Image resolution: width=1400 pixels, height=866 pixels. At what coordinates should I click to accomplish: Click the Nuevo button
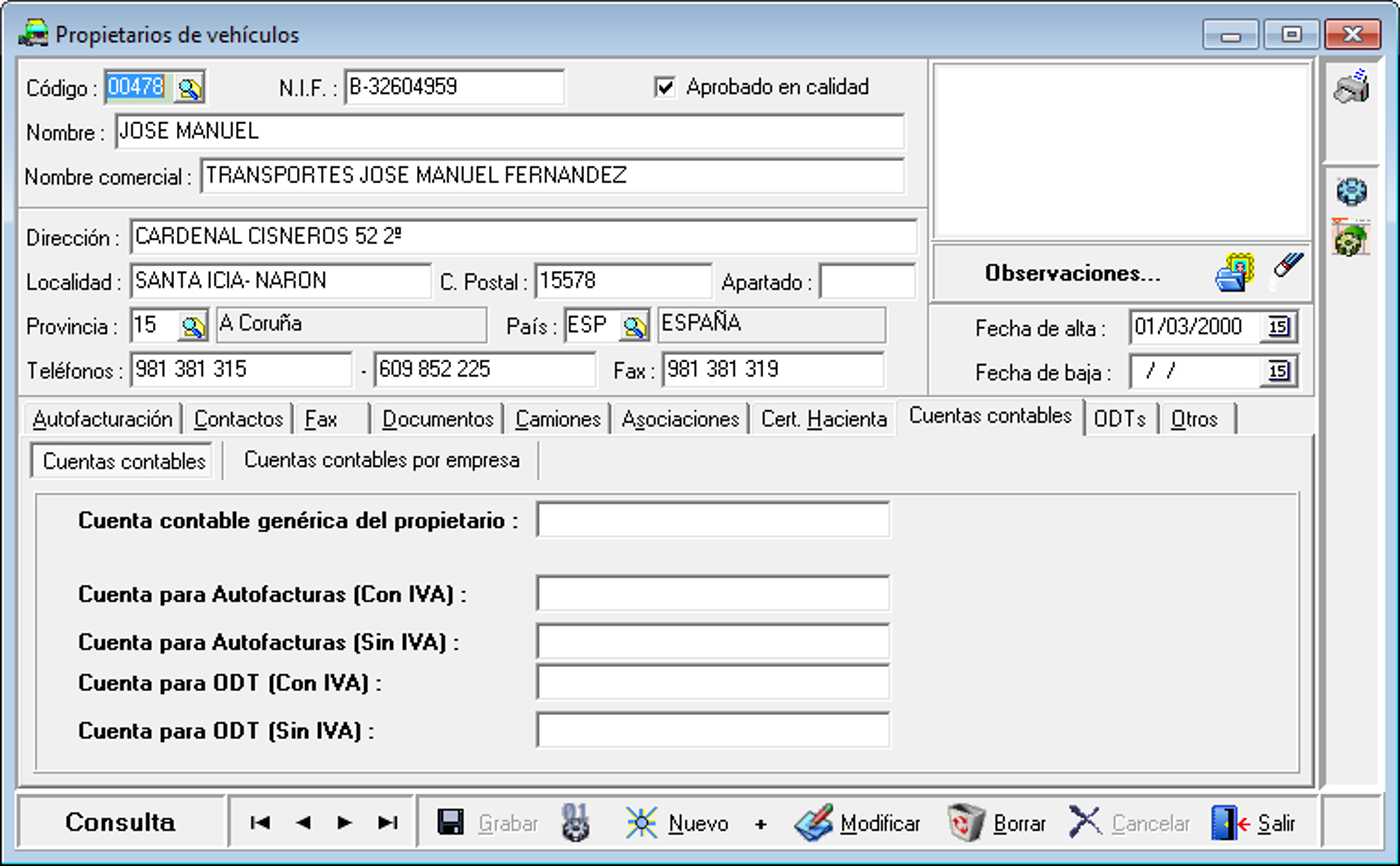[677, 823]
